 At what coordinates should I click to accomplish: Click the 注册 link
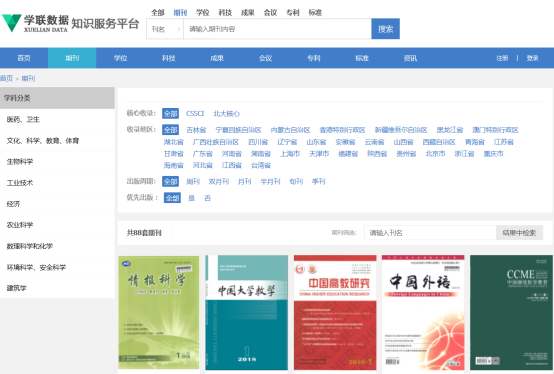(x=502, y=58)
